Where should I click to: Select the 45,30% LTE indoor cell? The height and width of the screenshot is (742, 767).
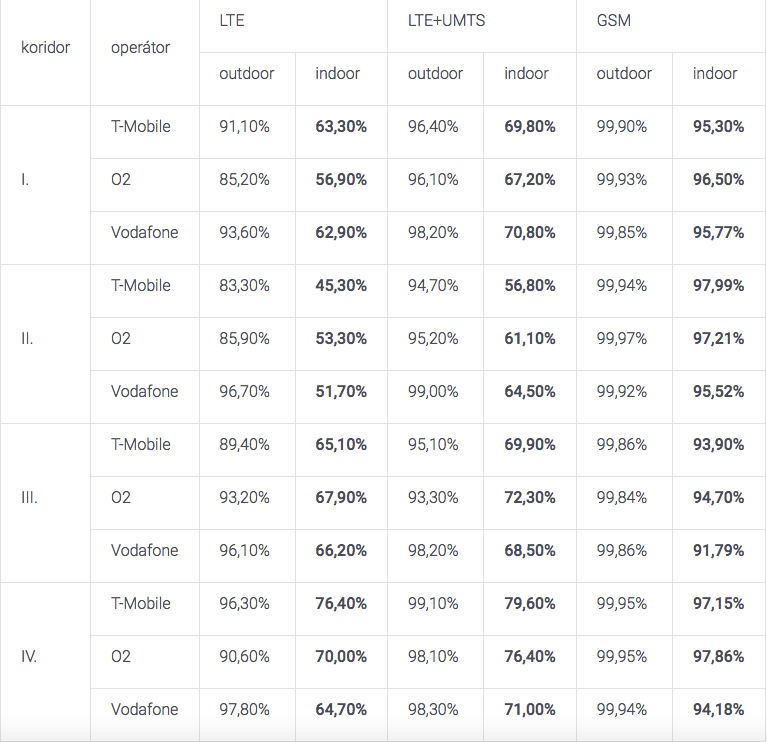pos(341,285)
